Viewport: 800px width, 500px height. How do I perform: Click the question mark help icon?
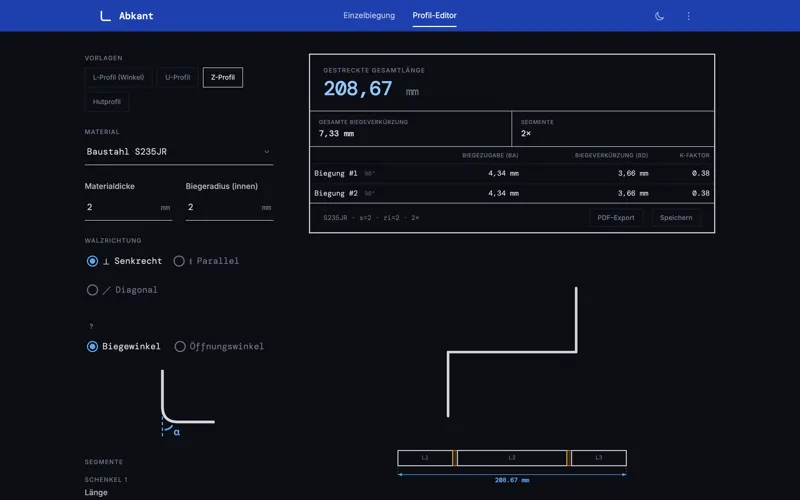(91, 326)
